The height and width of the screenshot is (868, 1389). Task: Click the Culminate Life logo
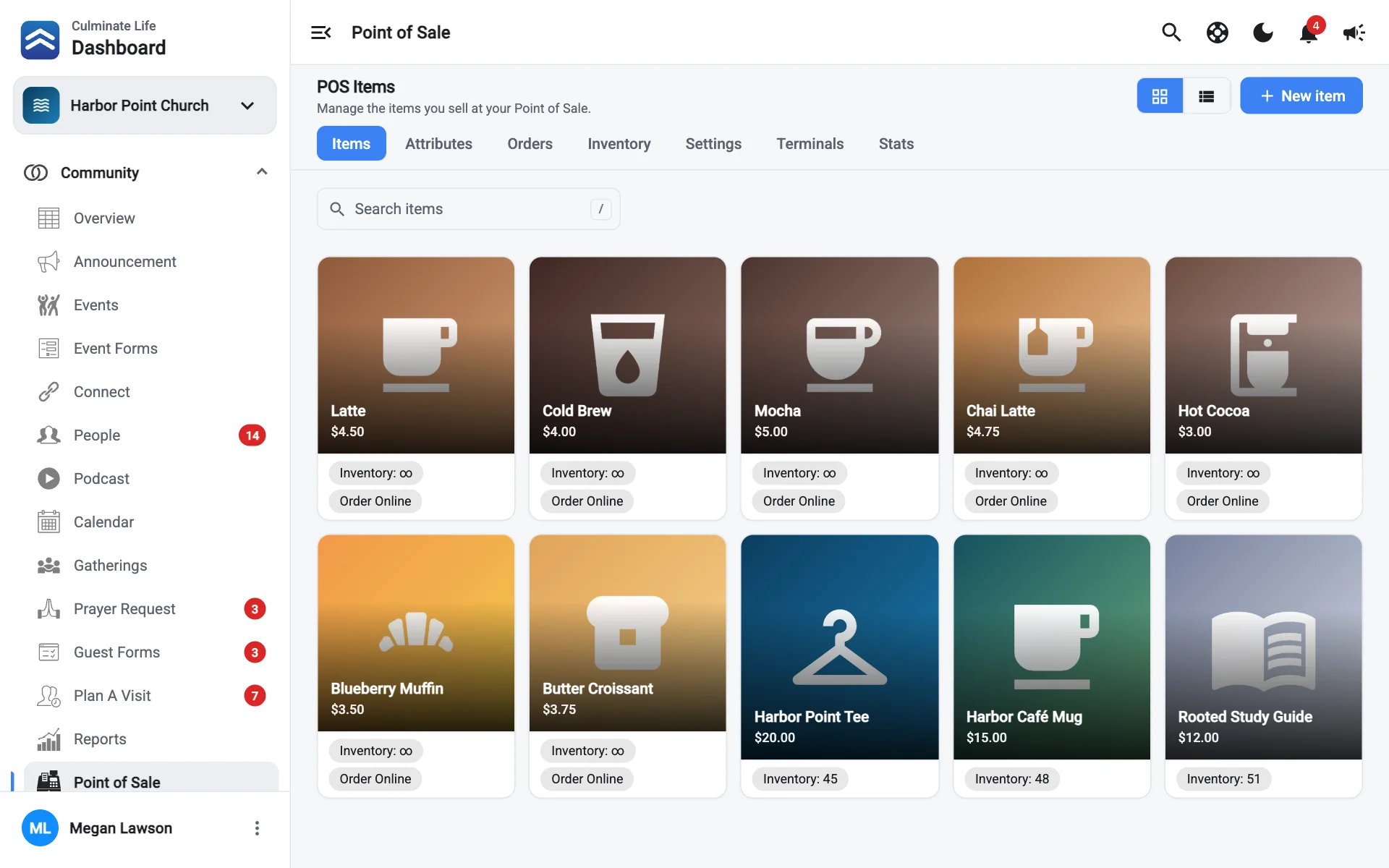point(40,40)
